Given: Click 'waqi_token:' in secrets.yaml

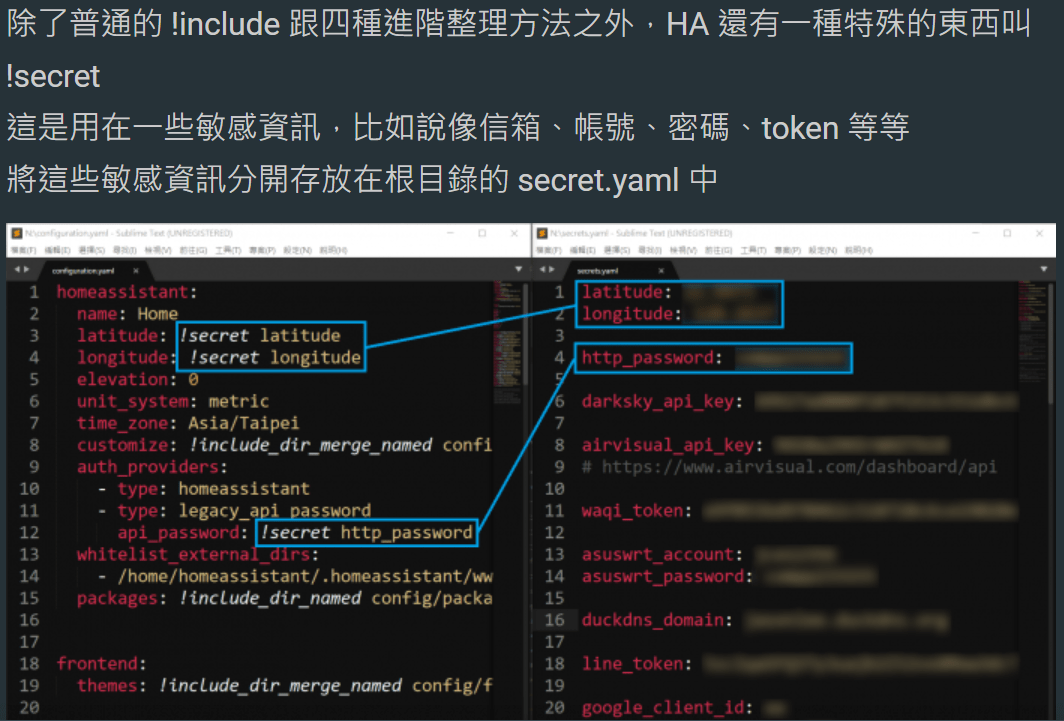Looking at the screenshot, I should click(x=636, y=510).
